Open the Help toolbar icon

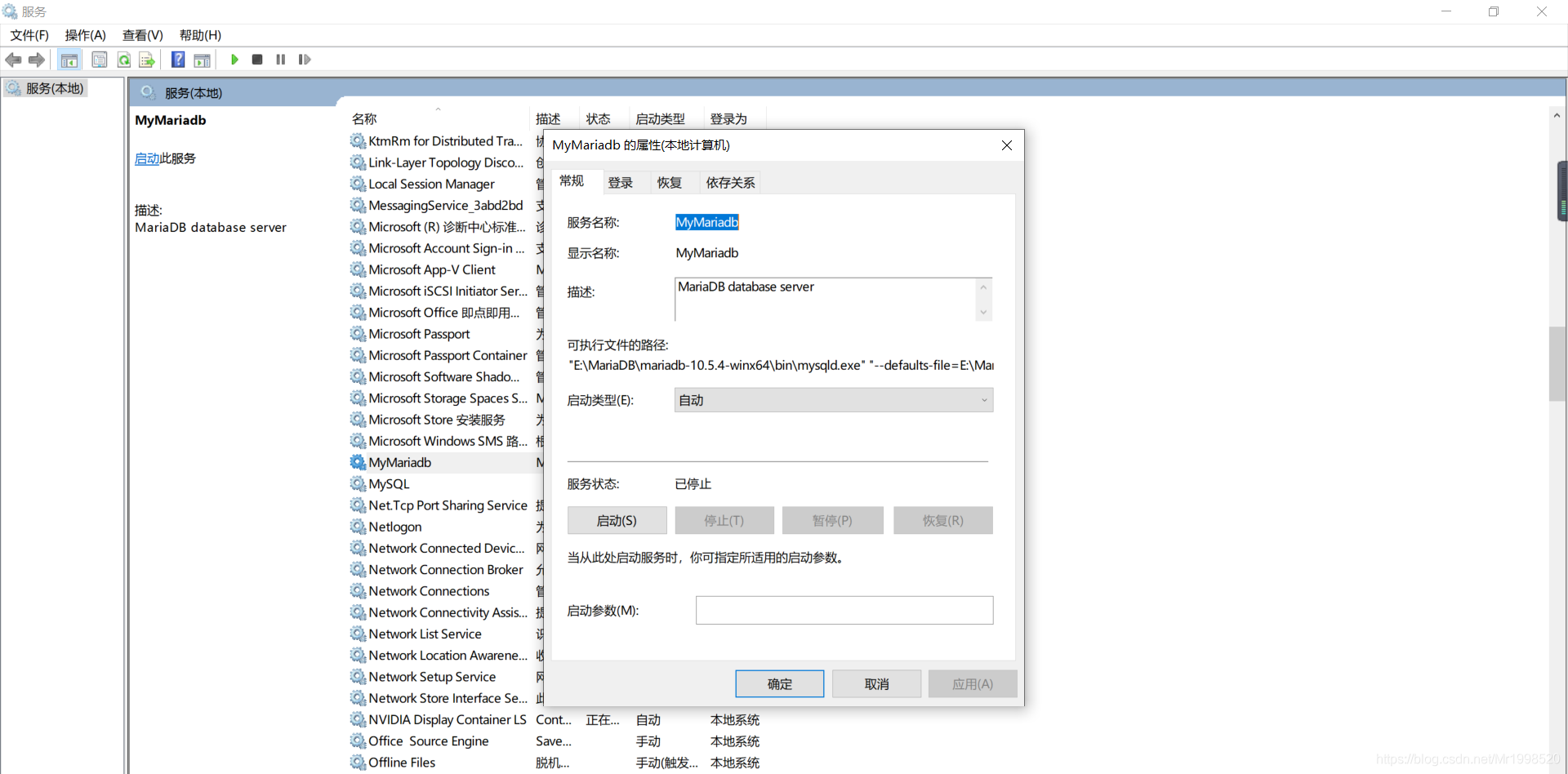pos(178,60)
